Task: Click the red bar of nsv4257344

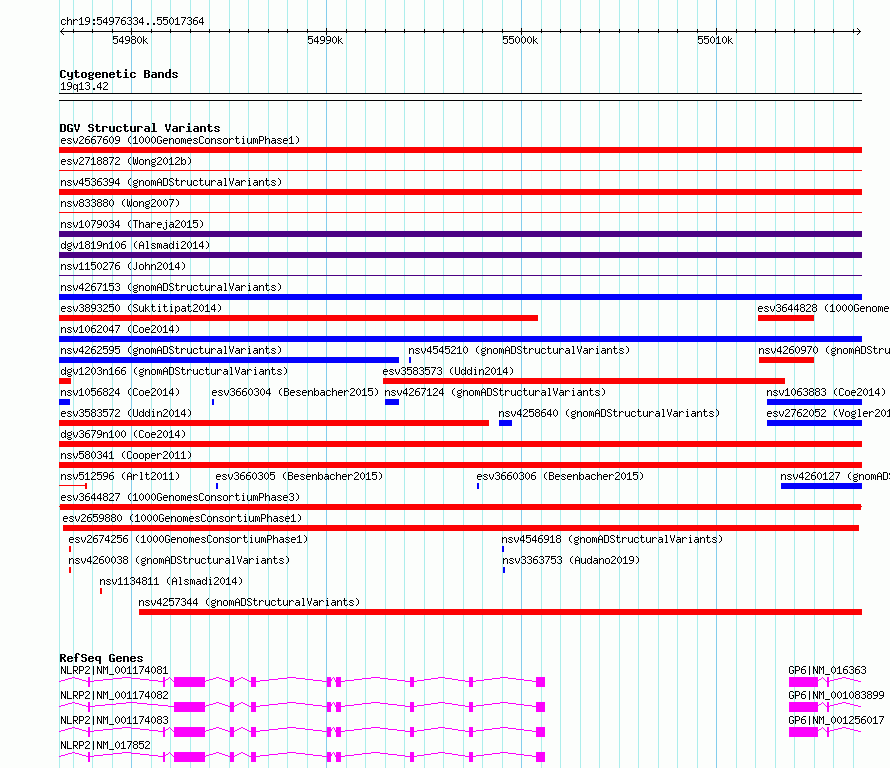Action: (500, 612)
